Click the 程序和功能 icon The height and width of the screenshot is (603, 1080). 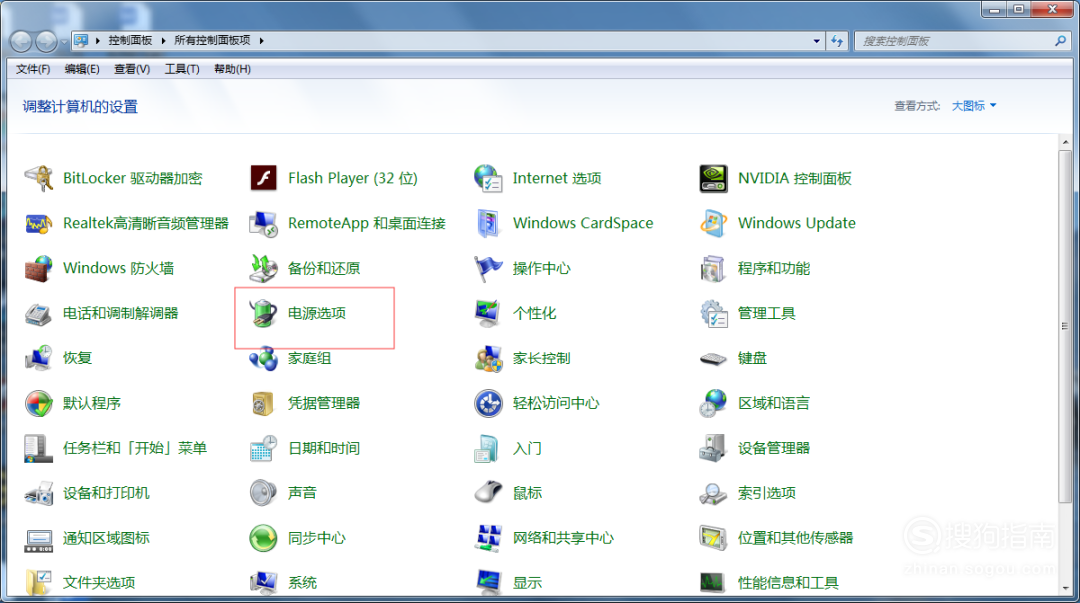point(713,268)
